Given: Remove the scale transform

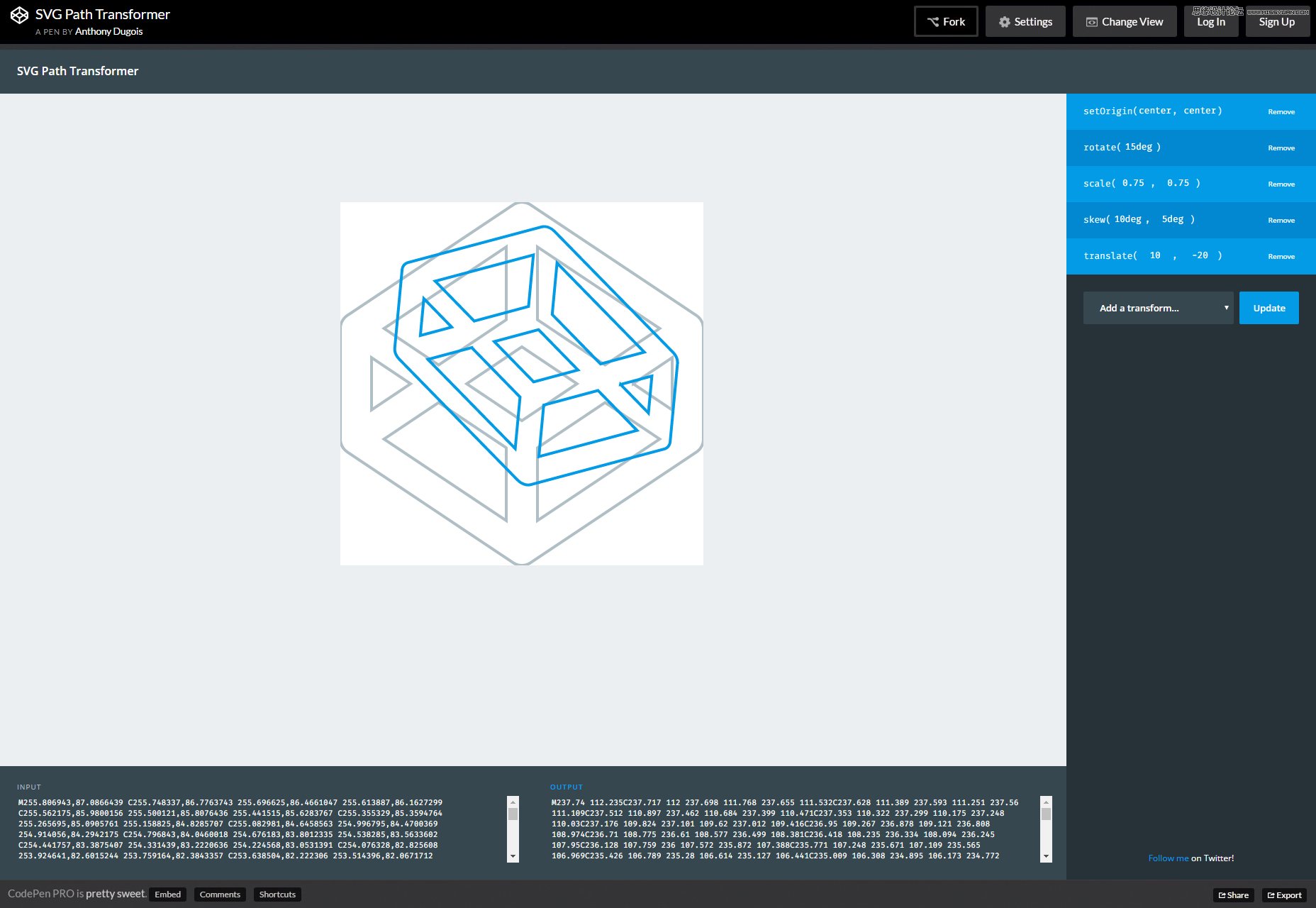Looking at the screenshot, I should click(1281, 184).
